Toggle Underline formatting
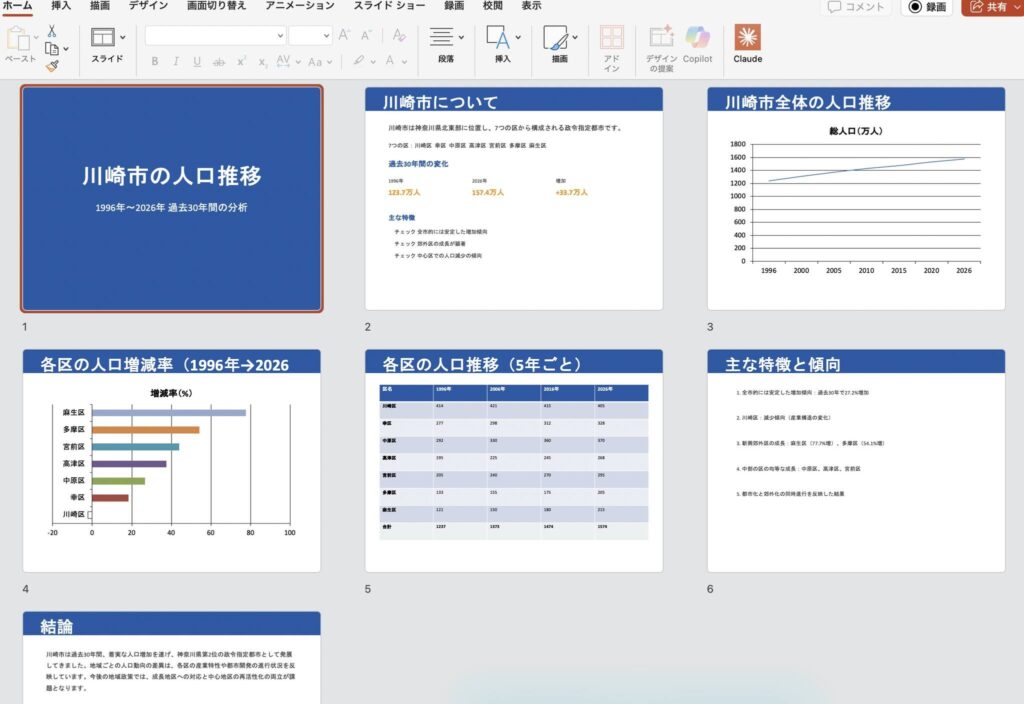This screenshot has height=704, width=1024. [197, 62]
